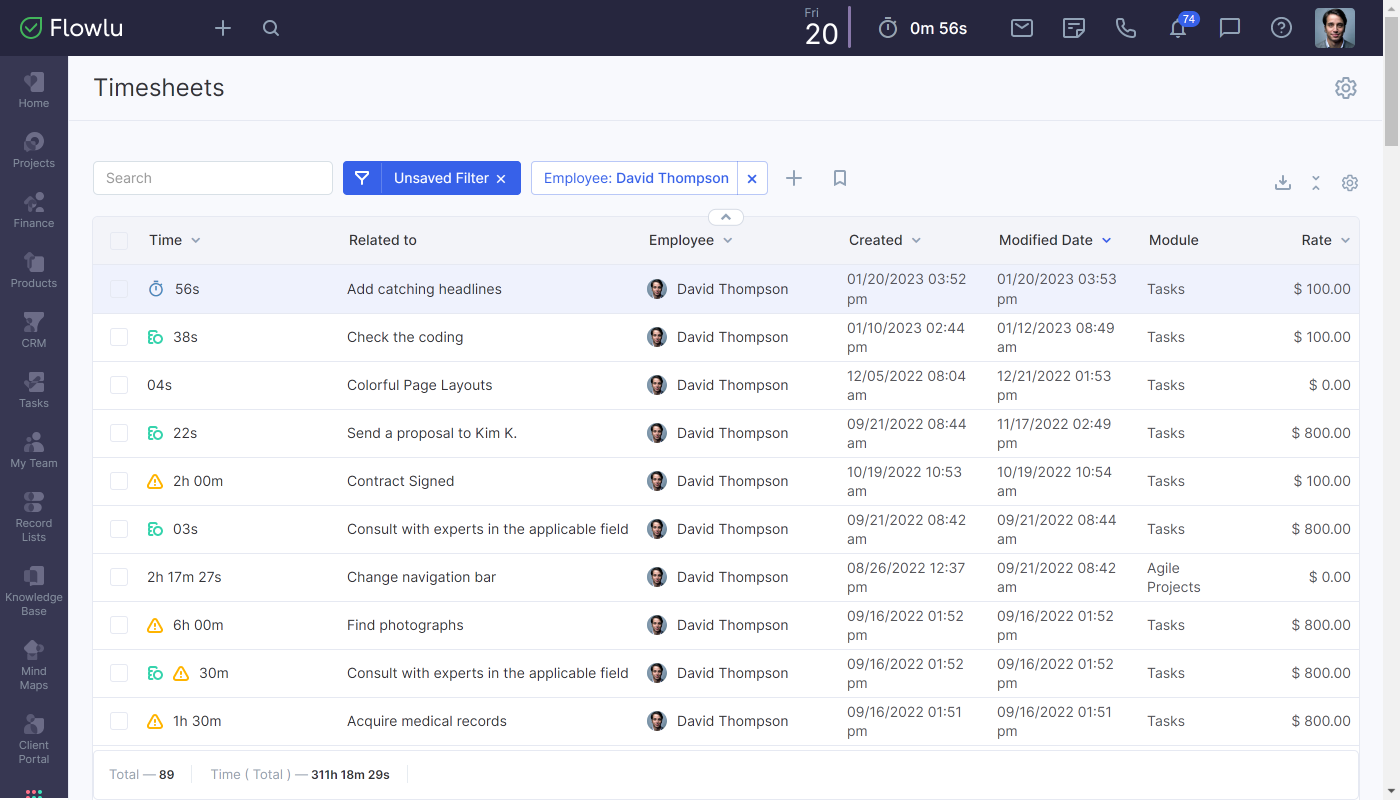Image resolution: width=1400 pixels, height=800 pixels.
Task: Open the phone calls icon
Action: tap(1126, 28)
